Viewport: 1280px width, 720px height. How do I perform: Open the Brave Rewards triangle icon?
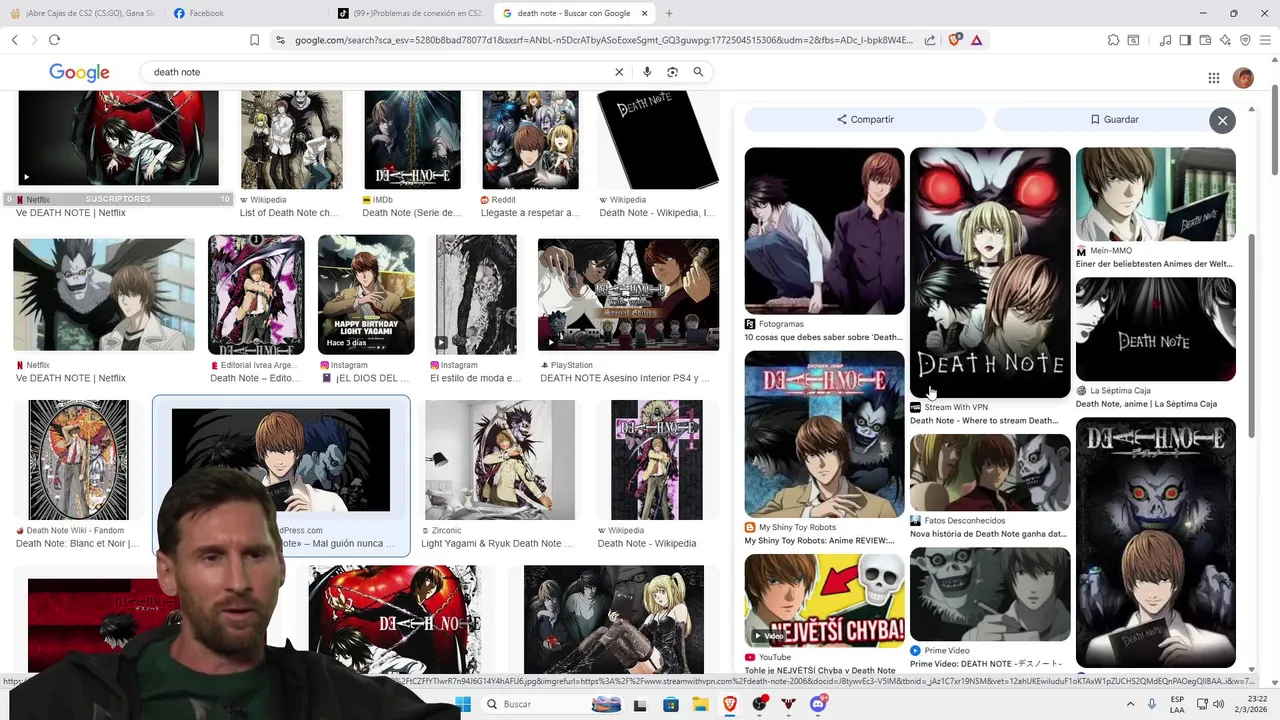pos(976,40)
